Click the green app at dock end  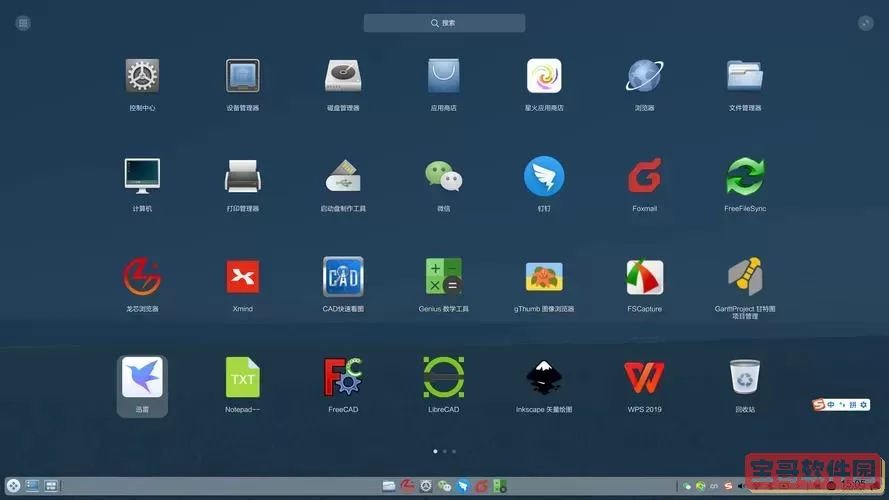point(499,486)
